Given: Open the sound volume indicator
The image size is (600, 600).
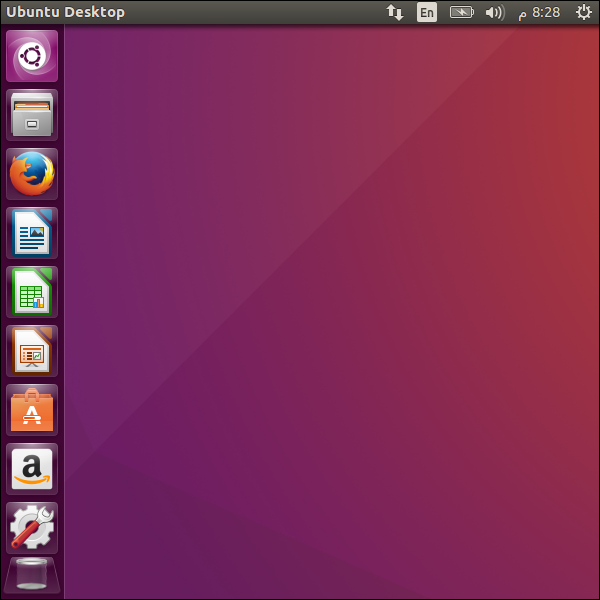Looking at the screenshot, I should coord(495,12).
